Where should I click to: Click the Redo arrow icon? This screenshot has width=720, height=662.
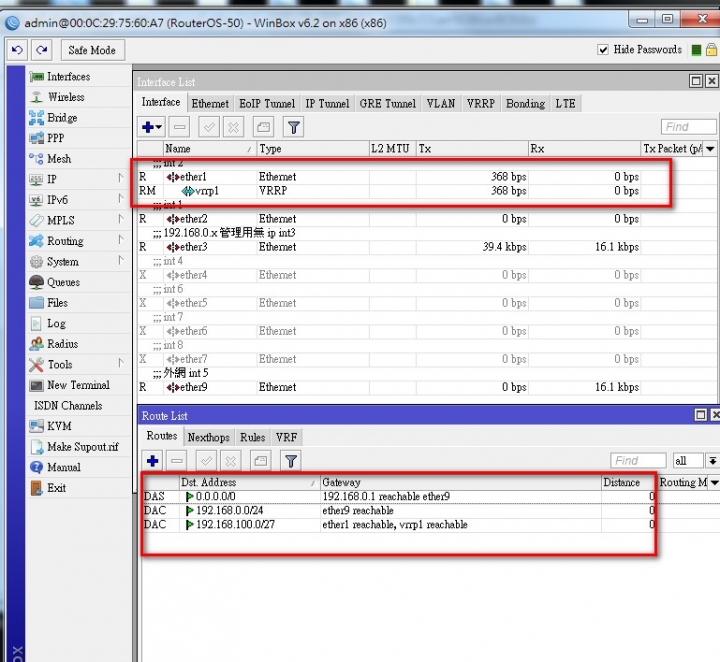(x=41, y=50)
